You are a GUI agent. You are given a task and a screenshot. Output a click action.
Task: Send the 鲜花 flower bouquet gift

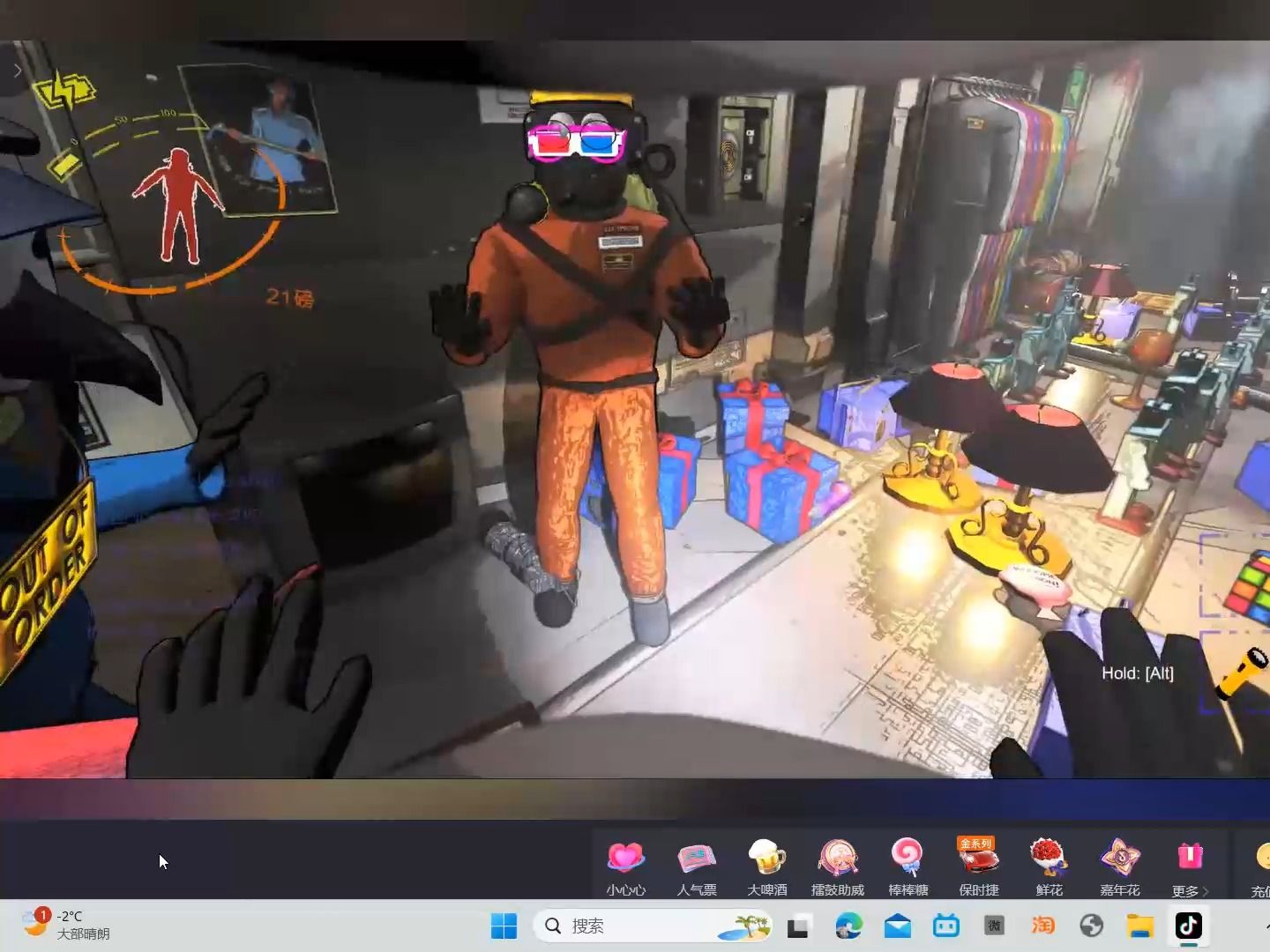1049,866
